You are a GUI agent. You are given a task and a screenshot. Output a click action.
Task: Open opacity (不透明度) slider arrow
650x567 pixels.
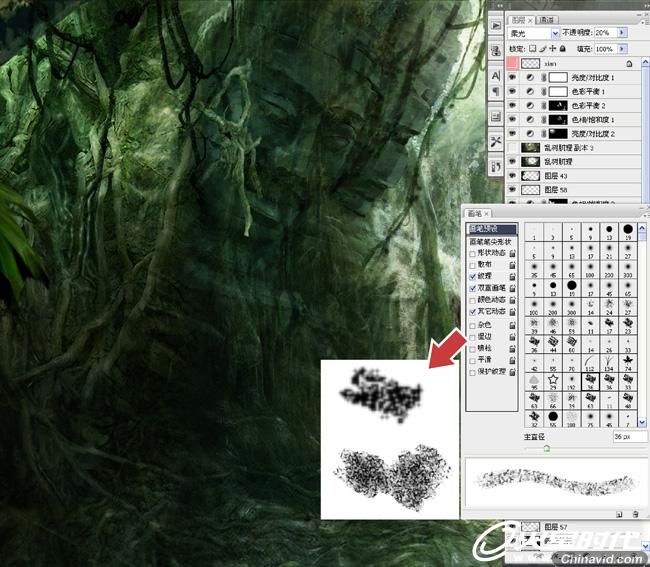click(621, 32)
